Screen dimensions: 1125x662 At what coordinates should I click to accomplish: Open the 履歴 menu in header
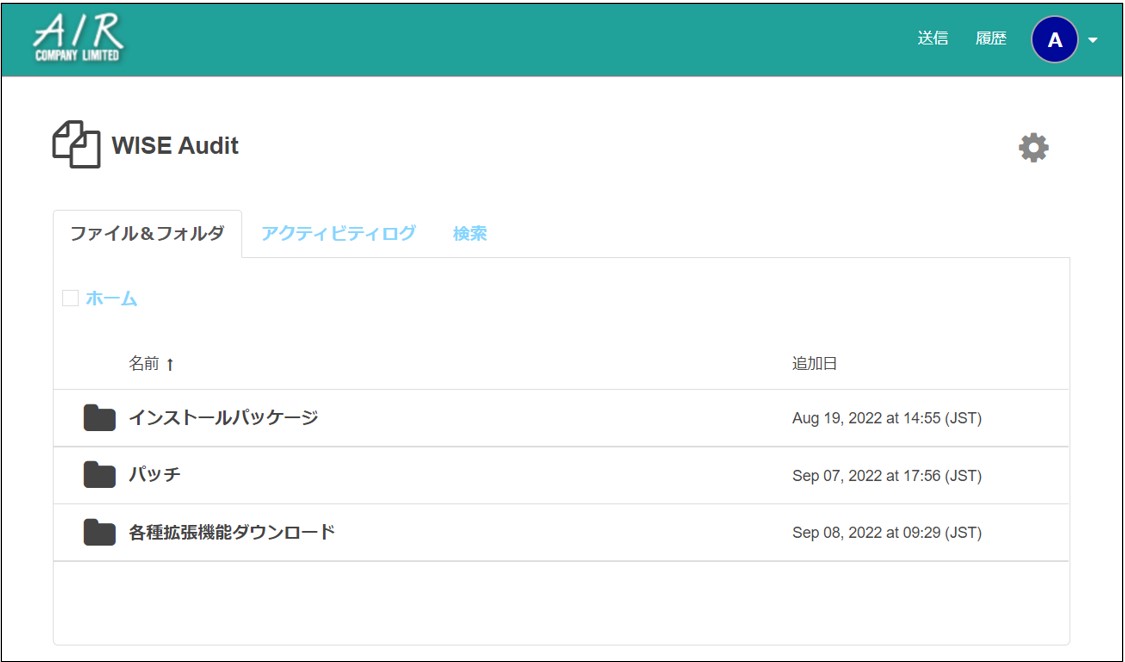point(991,39)
